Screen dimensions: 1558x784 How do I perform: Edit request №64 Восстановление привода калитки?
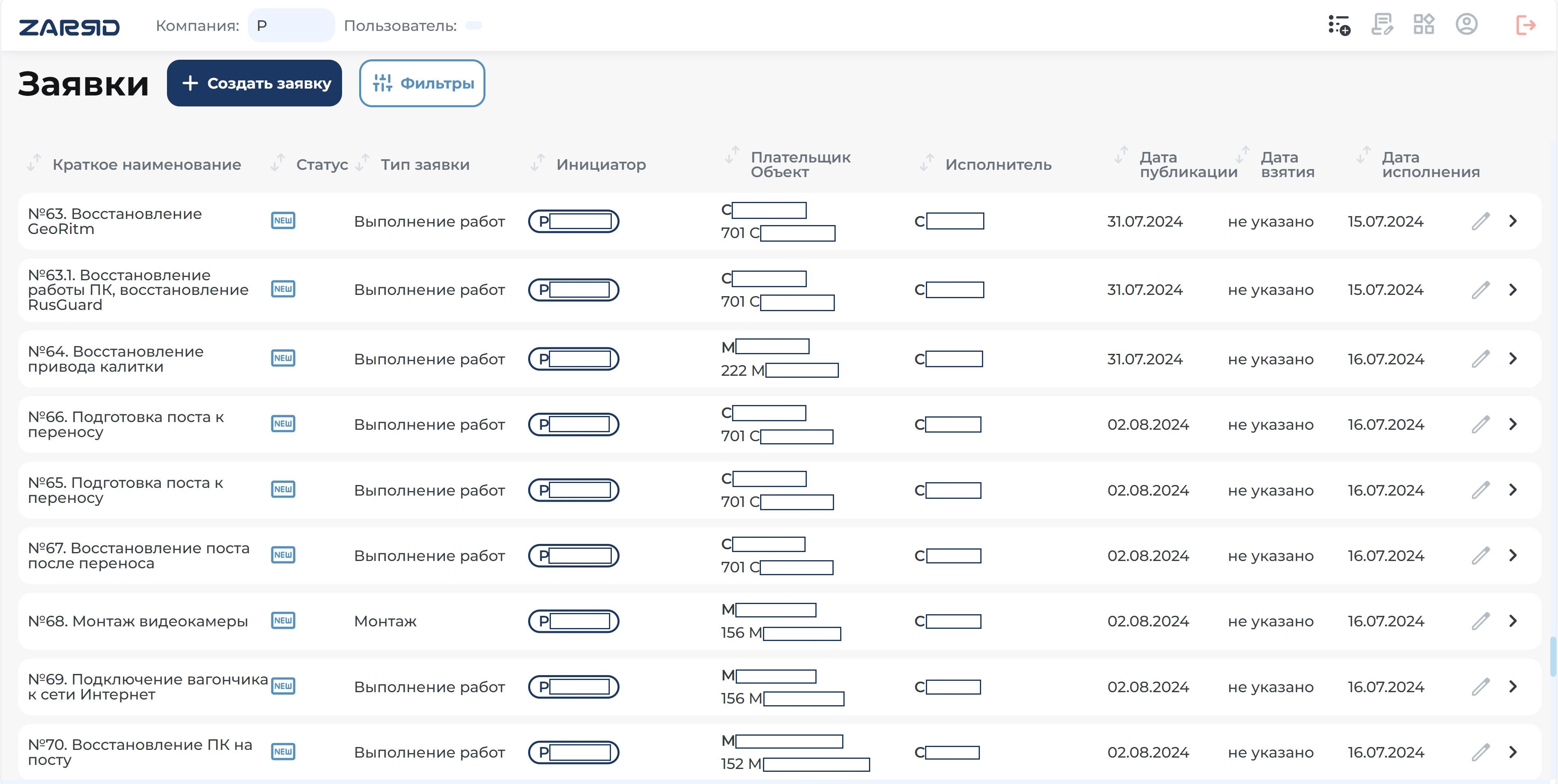point(1480,359)
